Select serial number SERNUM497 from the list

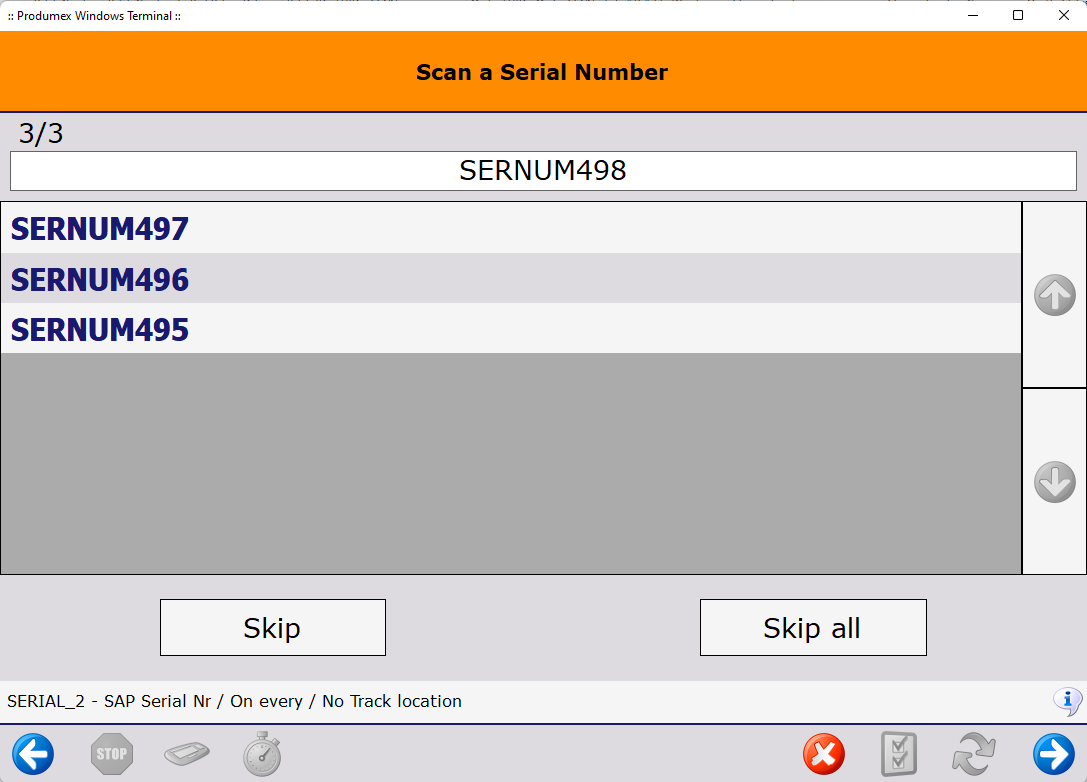tap(99, 229)
